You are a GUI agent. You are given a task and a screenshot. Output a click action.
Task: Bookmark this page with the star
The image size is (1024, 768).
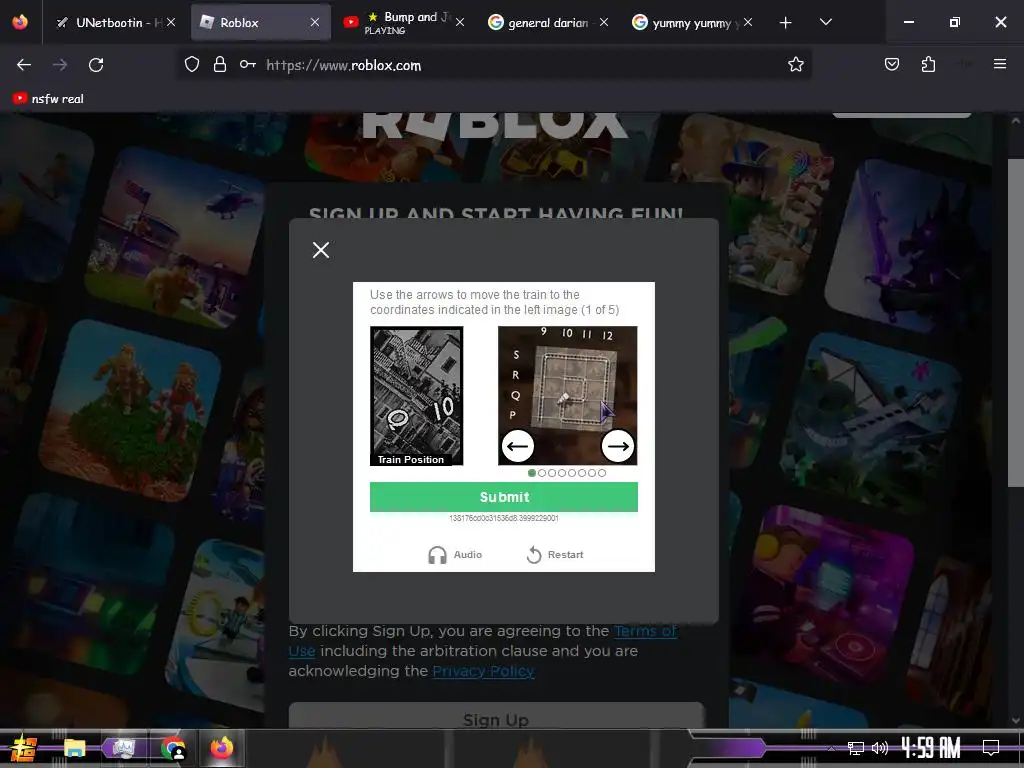pos(795,65)
